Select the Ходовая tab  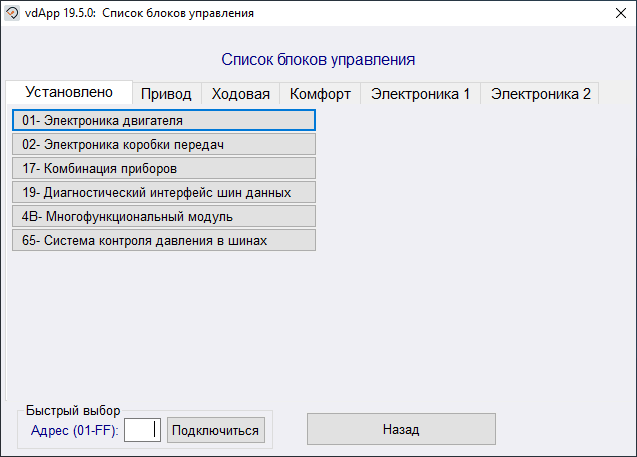click(x=241, y=94)
